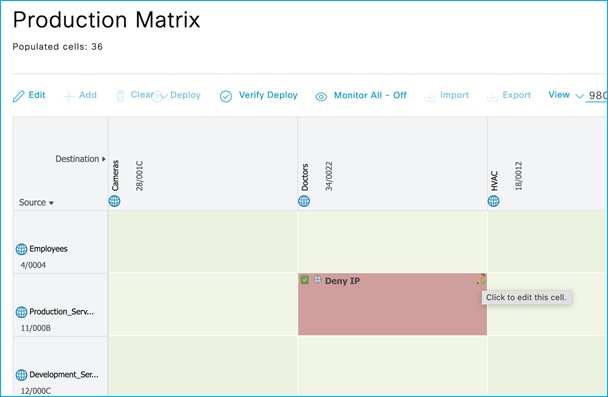Click the Export button label
This screenshot has height=397, width=608.
[x=516, y=95]
